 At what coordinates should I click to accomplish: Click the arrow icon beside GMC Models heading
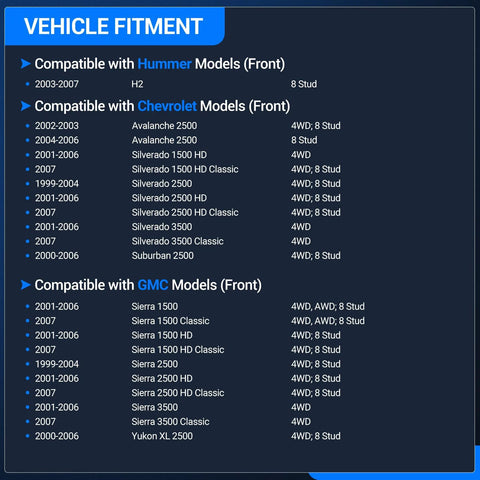(x=25, y=285)
